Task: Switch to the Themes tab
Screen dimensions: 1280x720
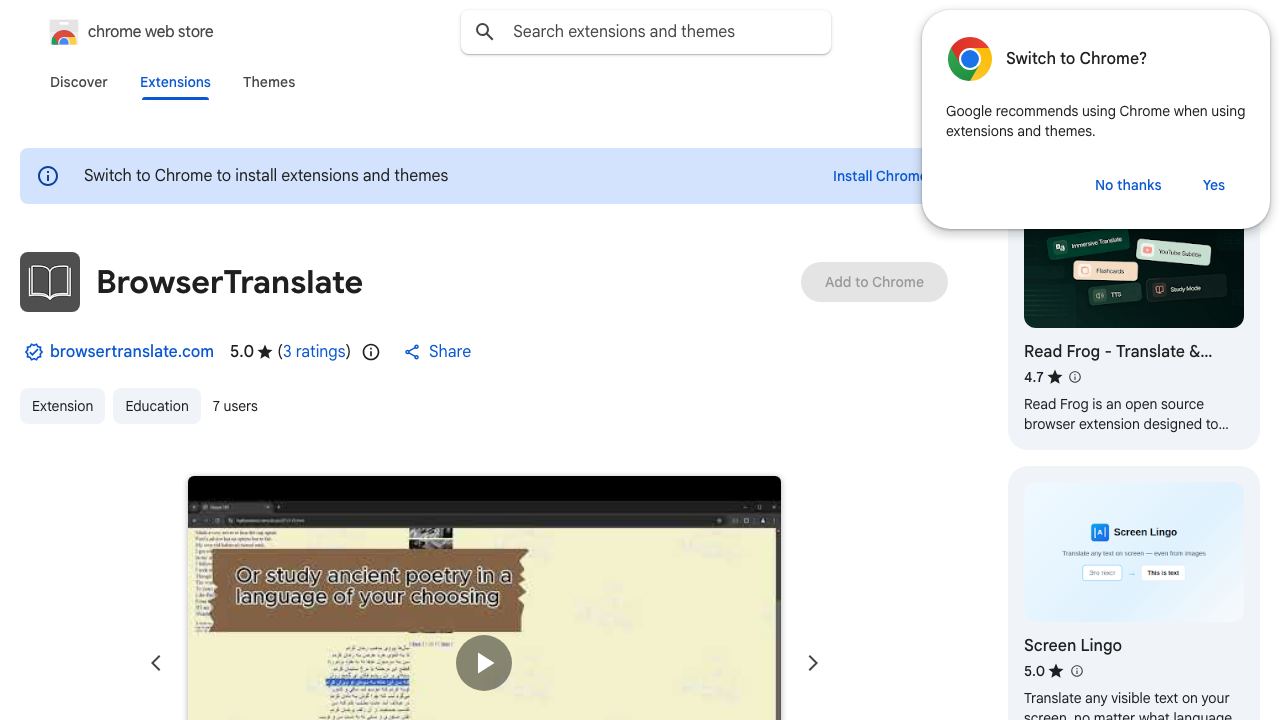Action: [269, 82]
